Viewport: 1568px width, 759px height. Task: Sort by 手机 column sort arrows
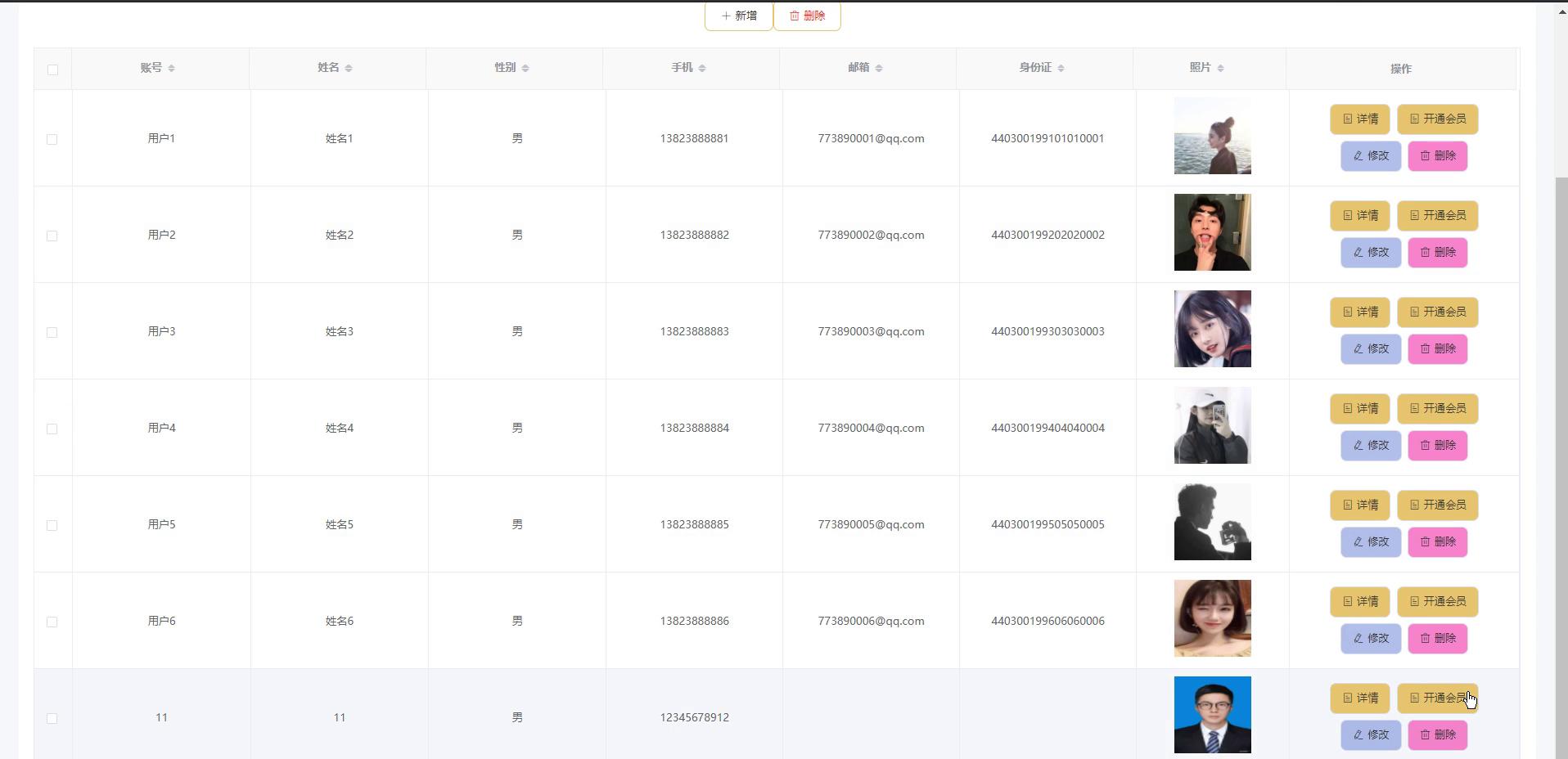(x=702, y=68)
